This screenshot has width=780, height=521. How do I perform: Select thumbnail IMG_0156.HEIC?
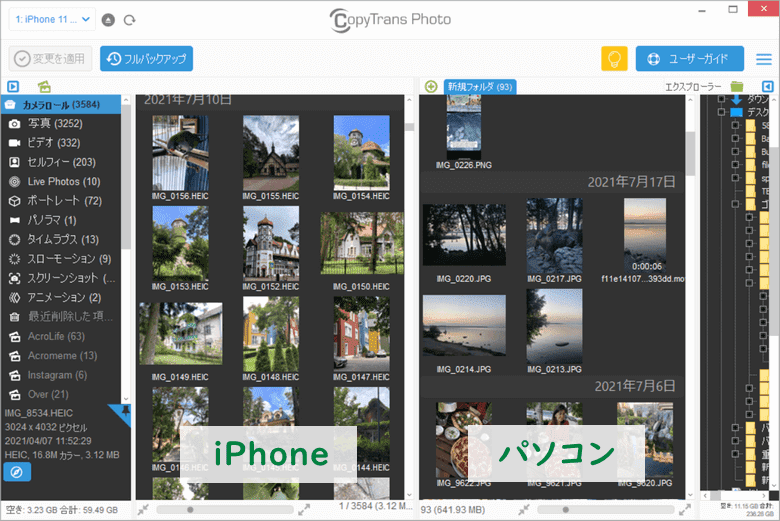(x=180, y=153)
